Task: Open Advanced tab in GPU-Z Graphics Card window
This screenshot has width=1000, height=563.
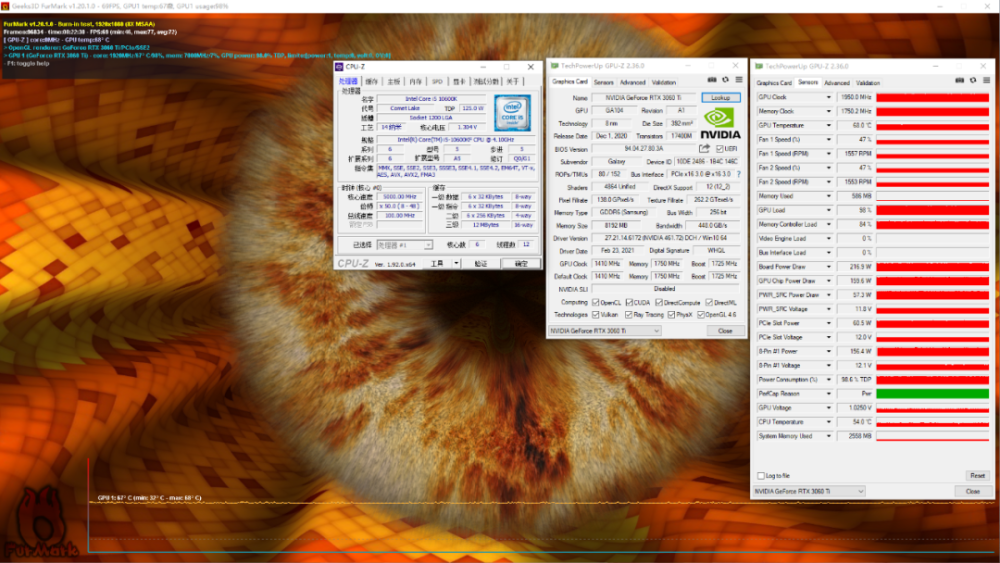Action: click(632, 82)
